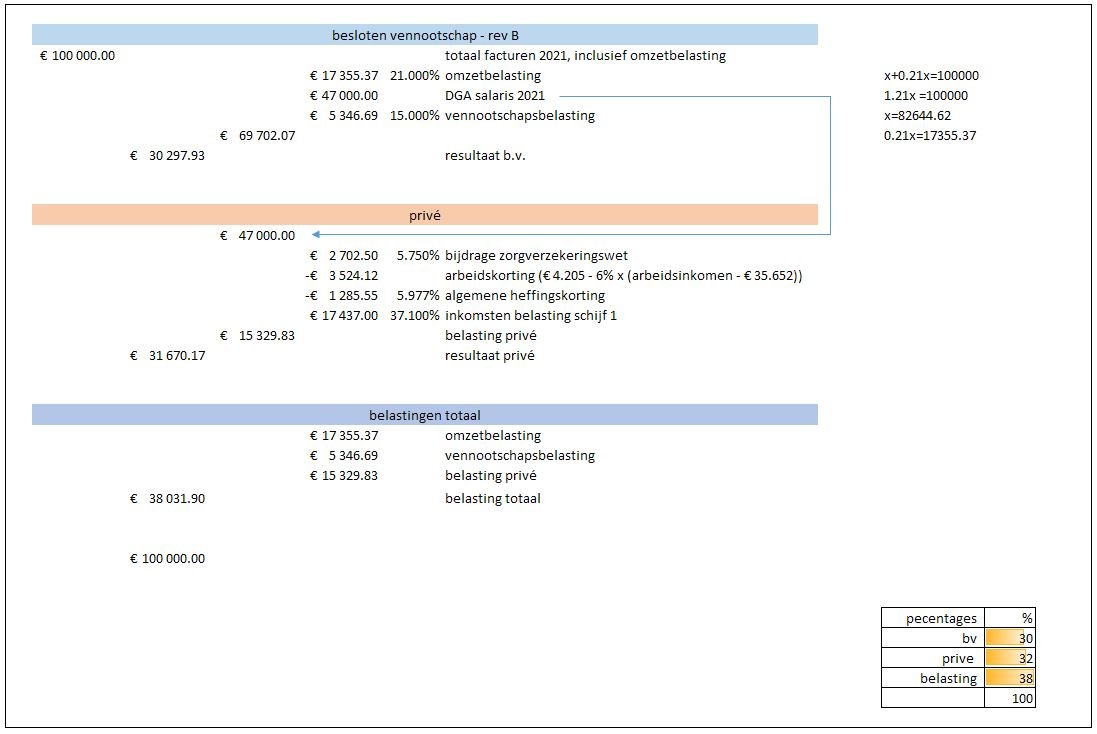Select the 'pecentages' table header cell
This screenshot has width=1097, height=734.
[x=932, y=618]
